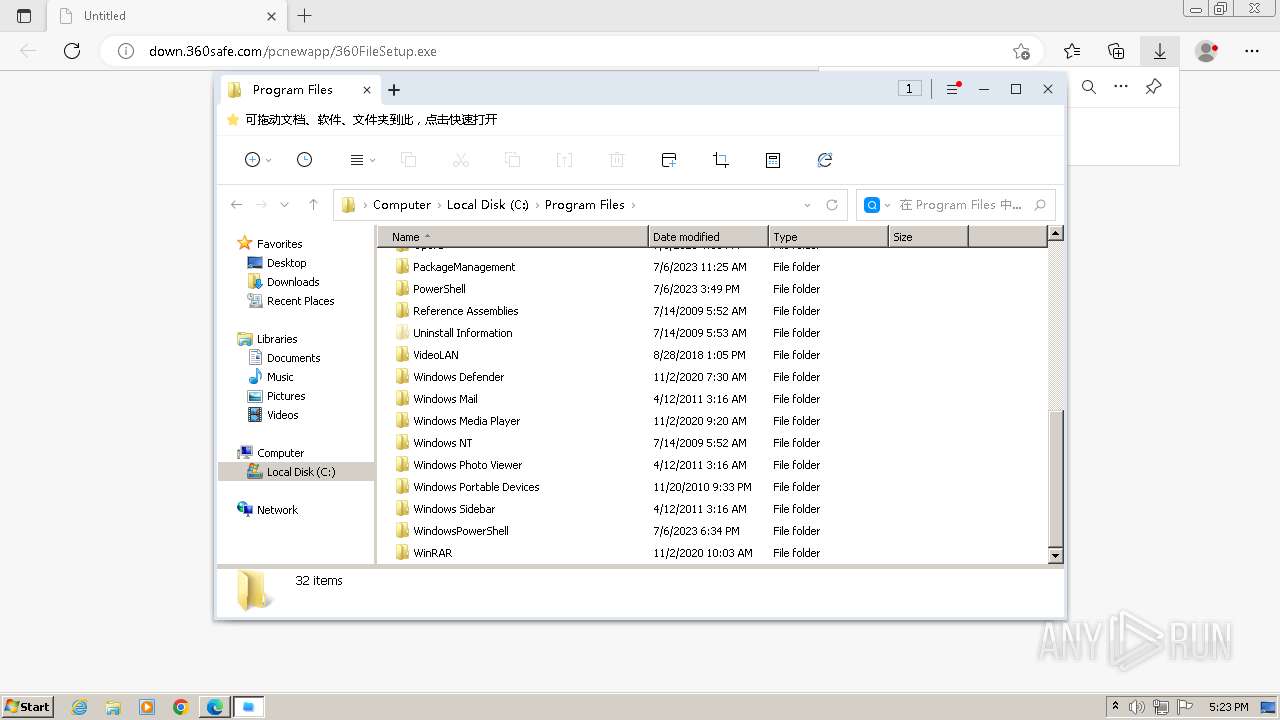Select Computer in the navigation tree
Viewport: 1280px width, 720px height.
tap(280, 453)
